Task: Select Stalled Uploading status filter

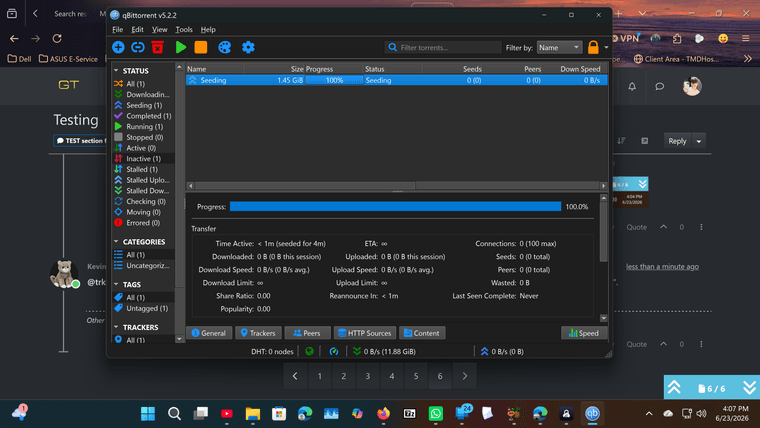Action: point(143,180)
